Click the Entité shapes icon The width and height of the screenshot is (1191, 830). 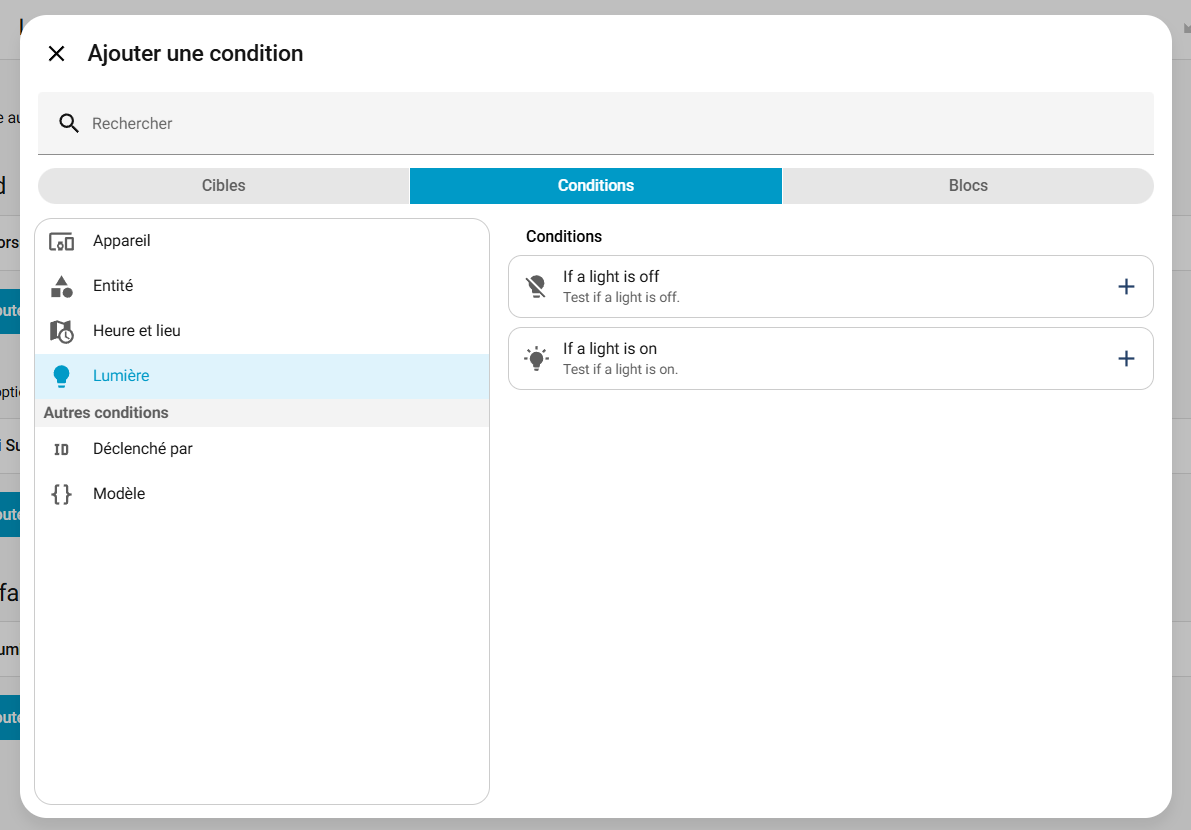click(x=62, y=287)
